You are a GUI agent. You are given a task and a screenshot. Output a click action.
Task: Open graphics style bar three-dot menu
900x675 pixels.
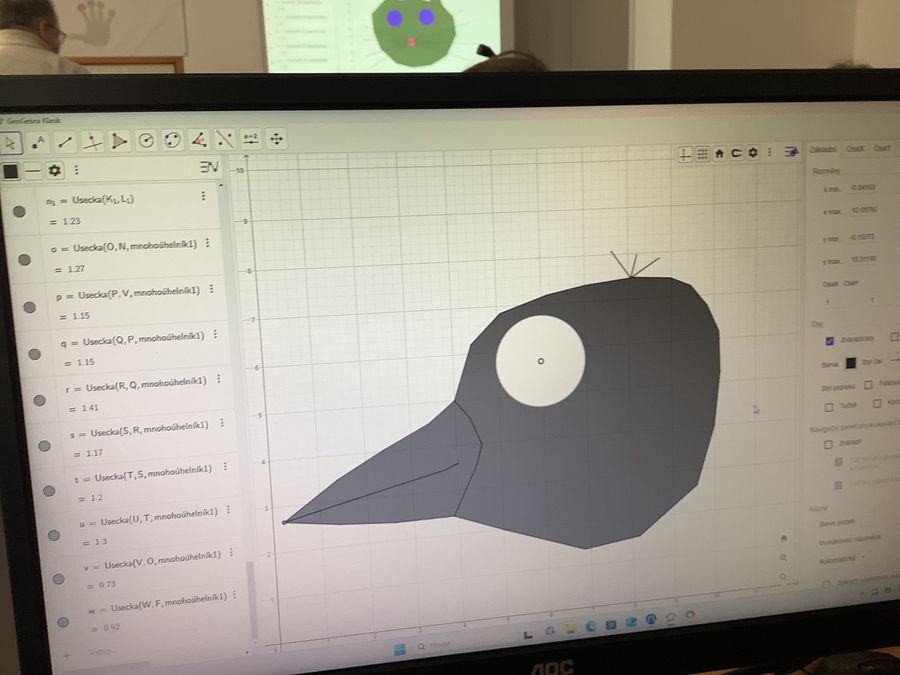tap(770, 153)
